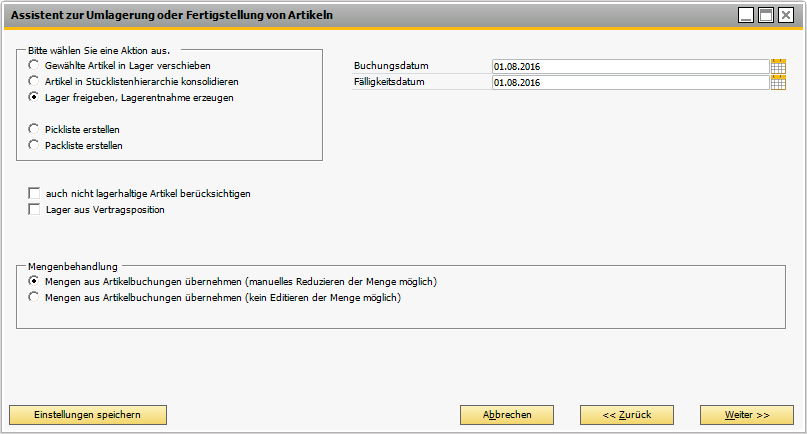
Task: Click the Fälligkeitsdatum date input field
Action: [x=630, y=82]
